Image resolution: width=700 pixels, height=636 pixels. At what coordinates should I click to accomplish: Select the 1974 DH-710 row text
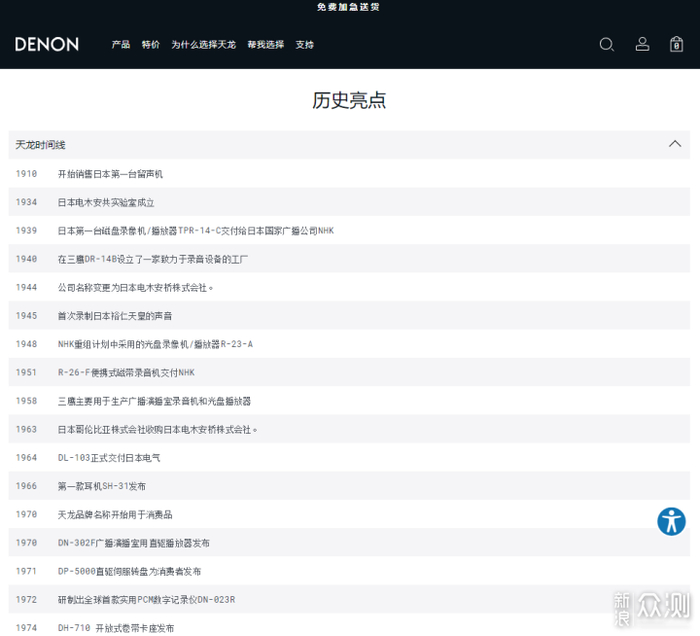116,628
